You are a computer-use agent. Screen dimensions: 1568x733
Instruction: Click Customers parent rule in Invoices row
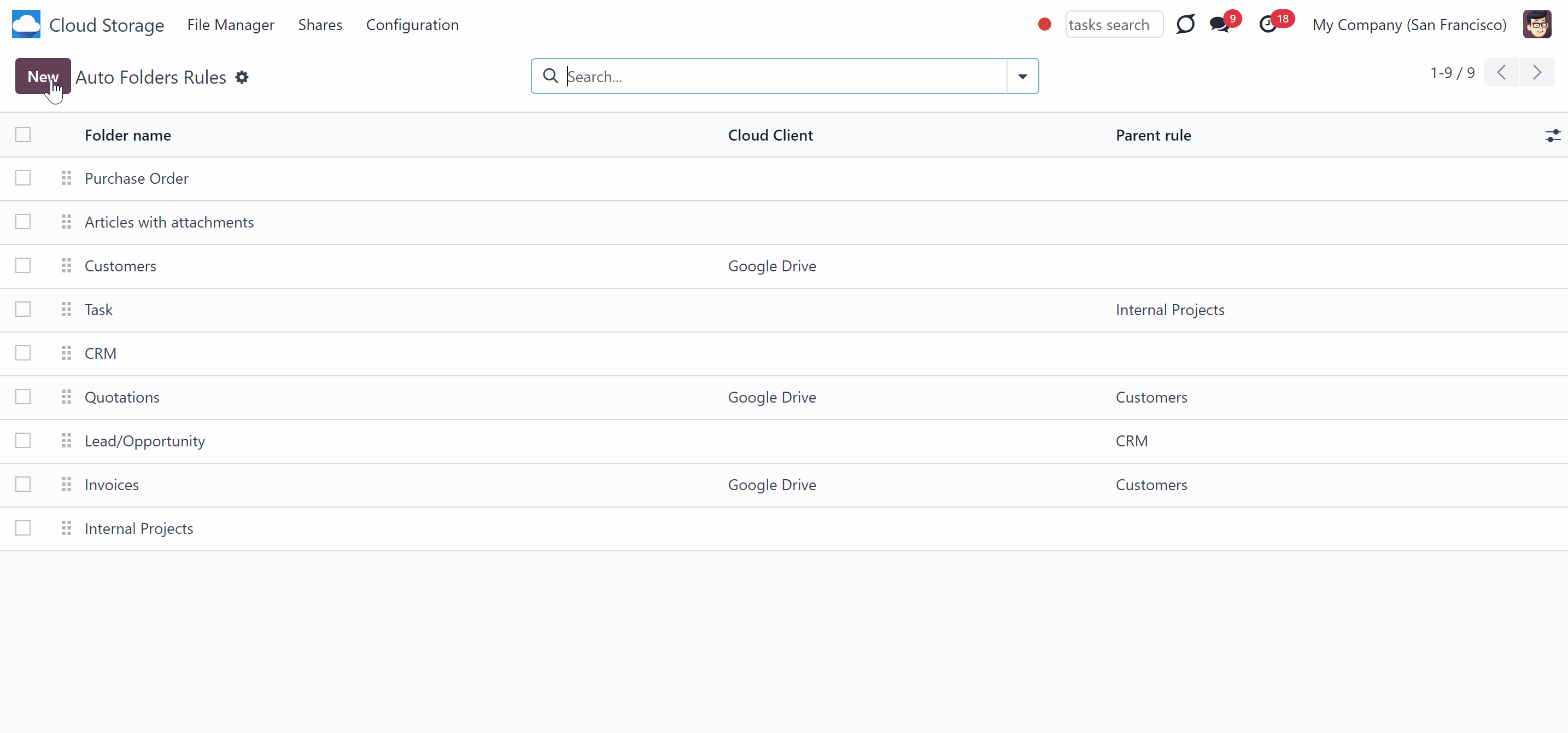[x=1151, y=485]
